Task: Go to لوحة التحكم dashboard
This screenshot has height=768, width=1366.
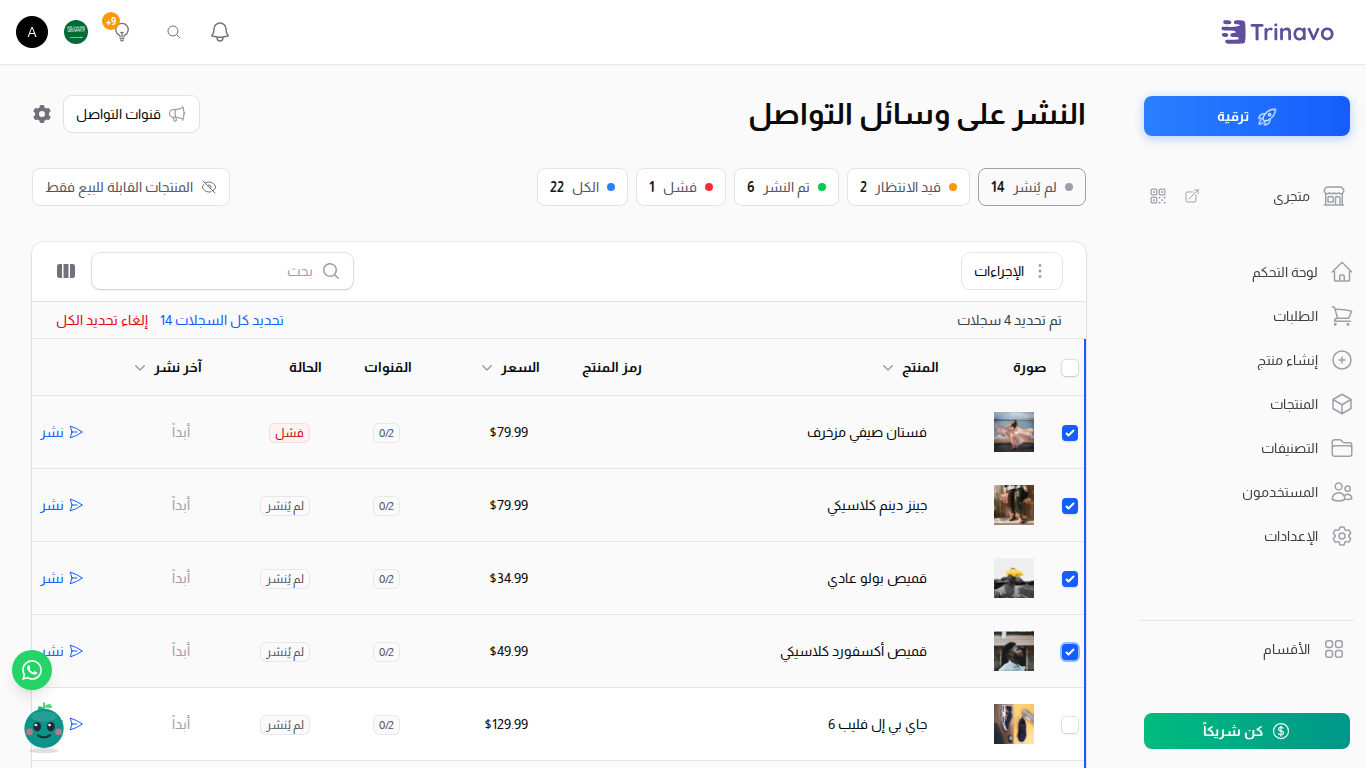Action: coord(1301,272)
